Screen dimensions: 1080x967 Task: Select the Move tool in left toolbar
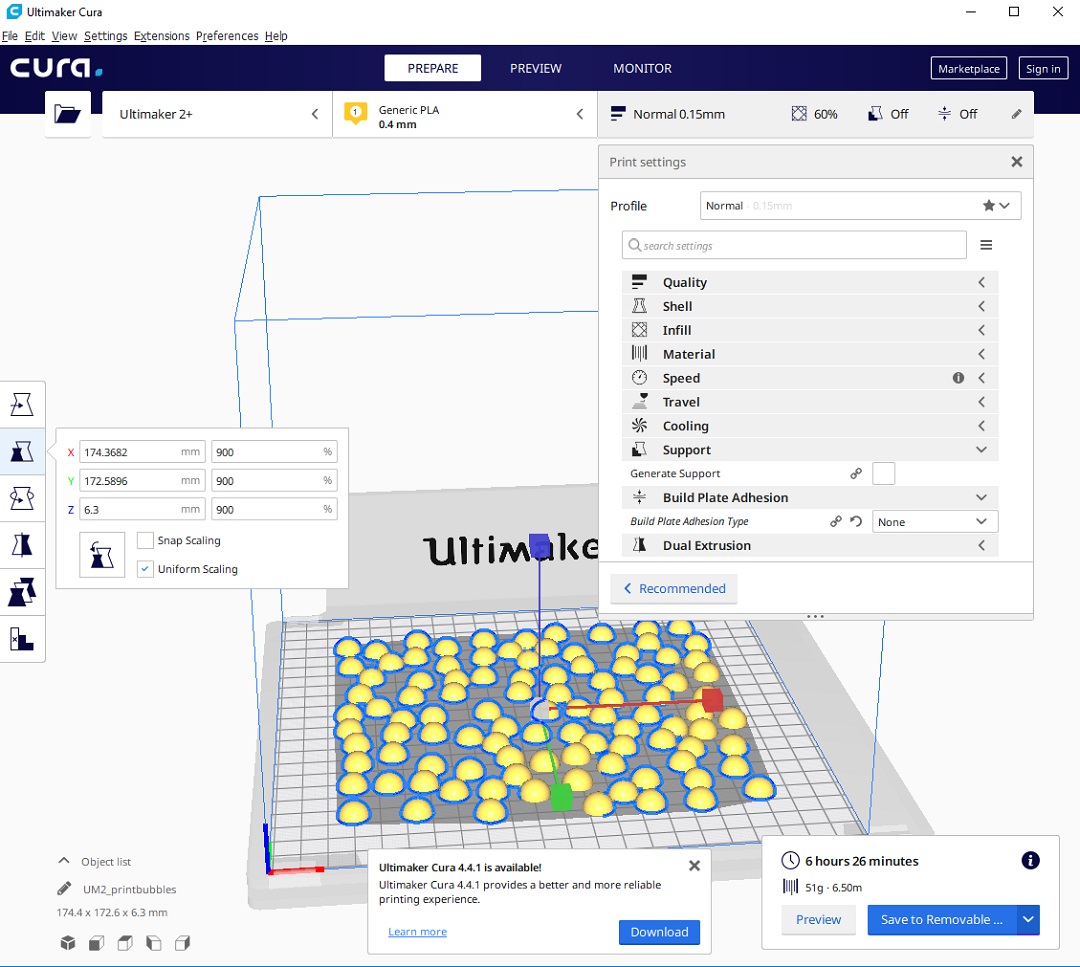[x=22, y=405]
